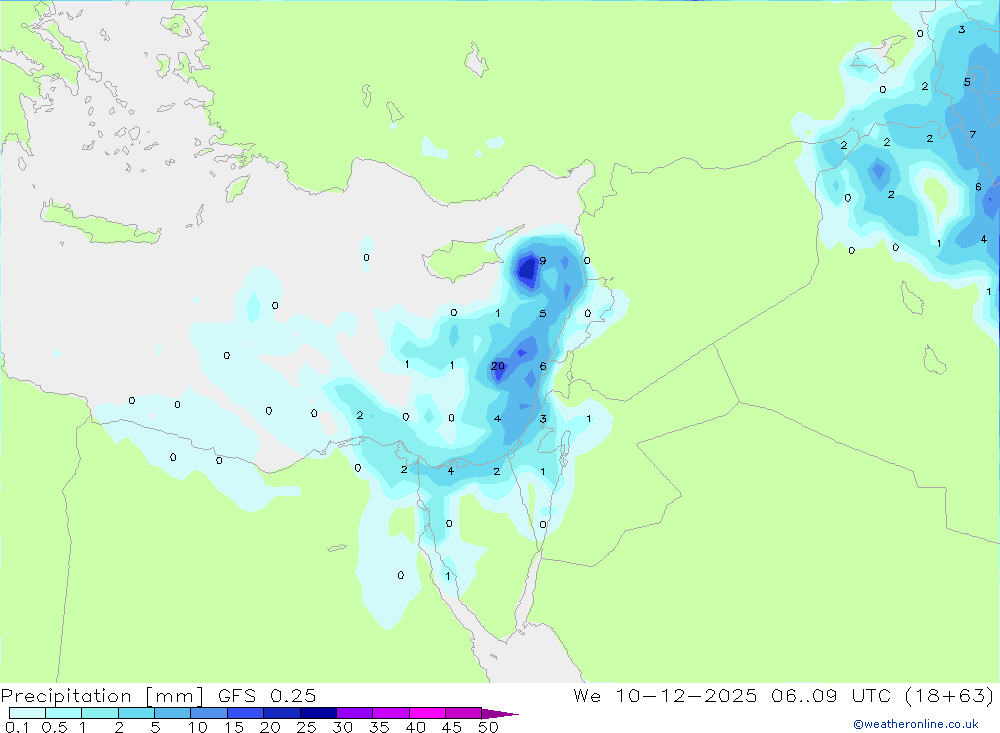Click the 5–10 mm legend color swatch
Screen dimensions: 1000x733
point(173,713)
